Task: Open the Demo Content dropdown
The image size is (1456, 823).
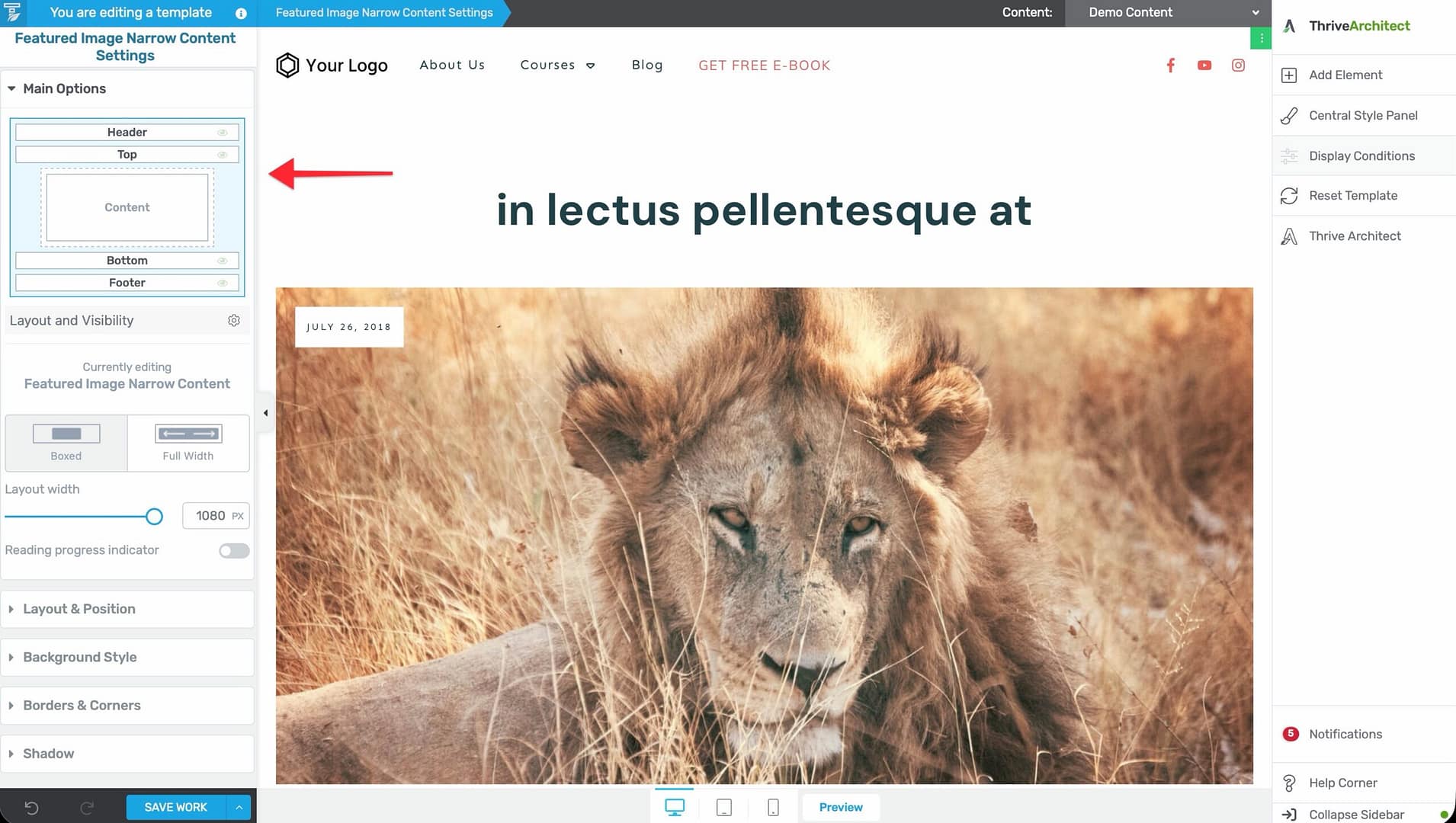Action: pos(1168,13)
